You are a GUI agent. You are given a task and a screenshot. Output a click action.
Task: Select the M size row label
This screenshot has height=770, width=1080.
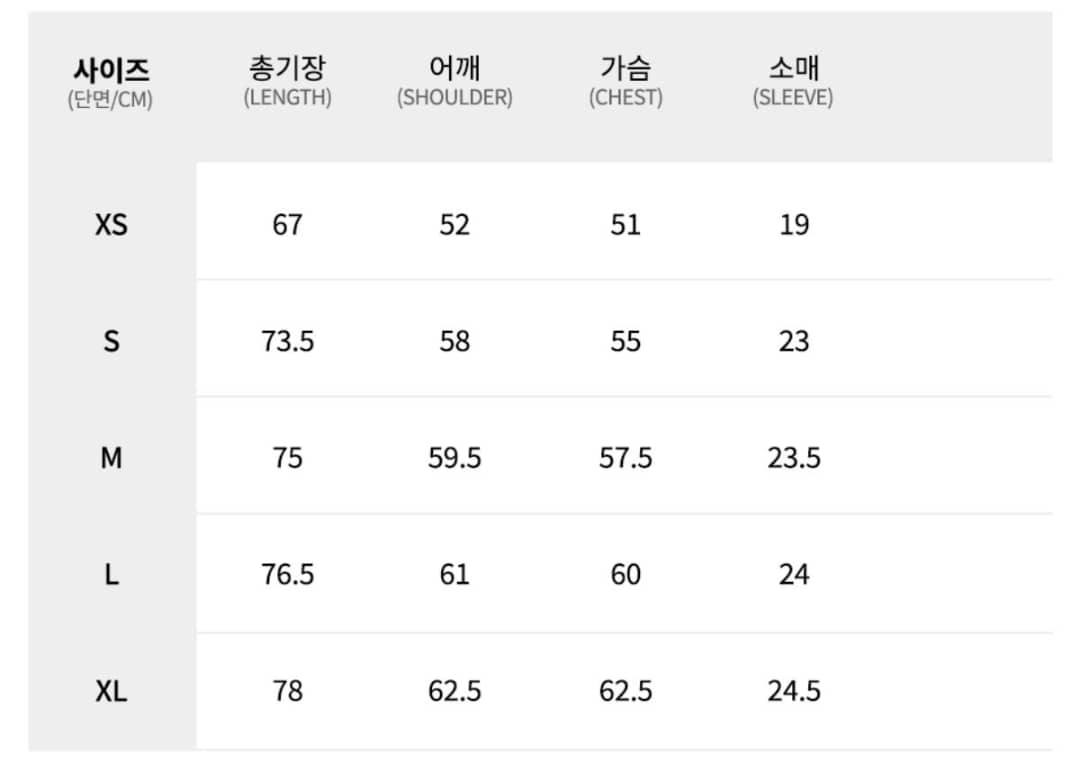111,458
